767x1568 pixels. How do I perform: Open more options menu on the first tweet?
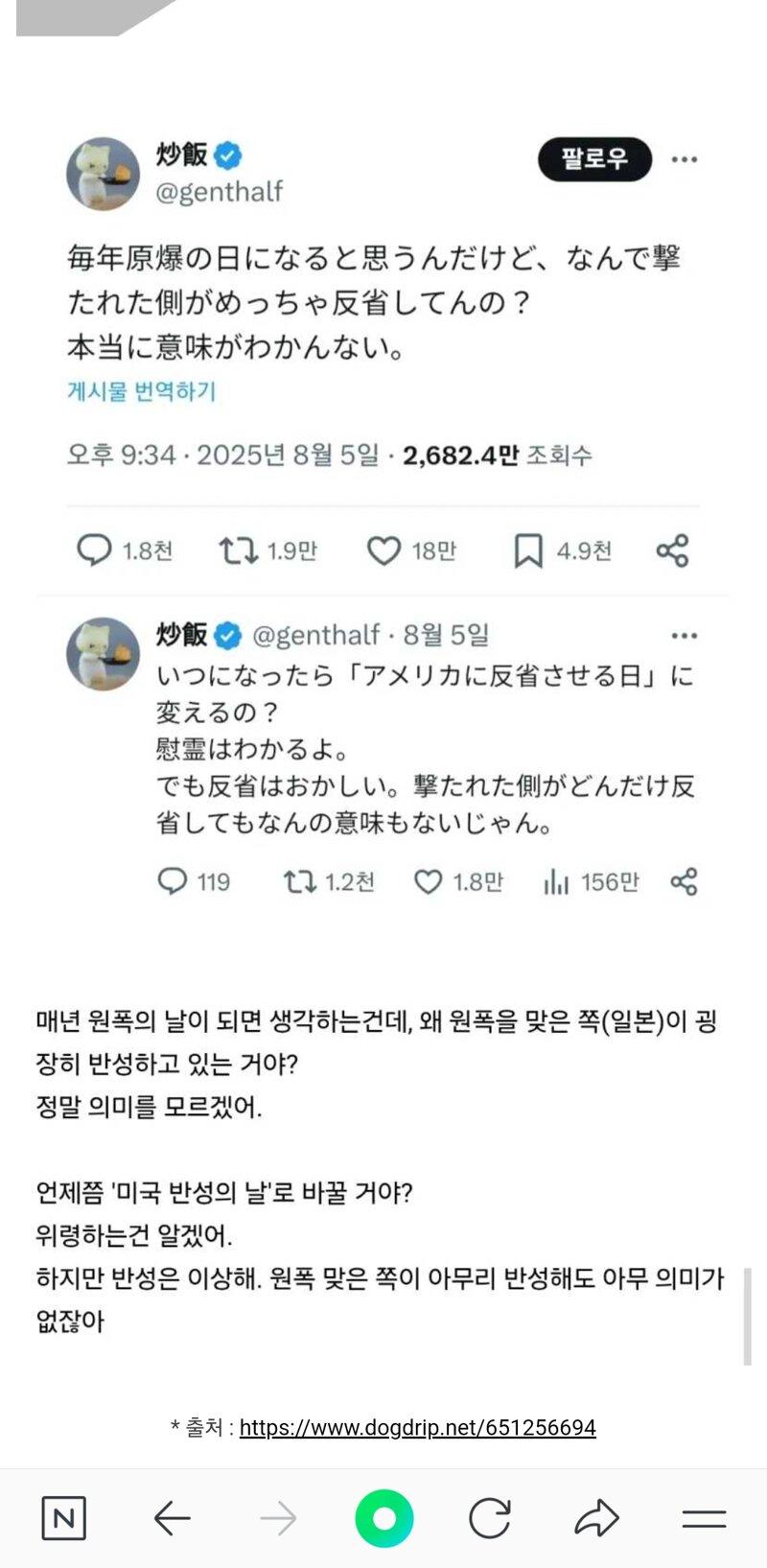(685, 160)
